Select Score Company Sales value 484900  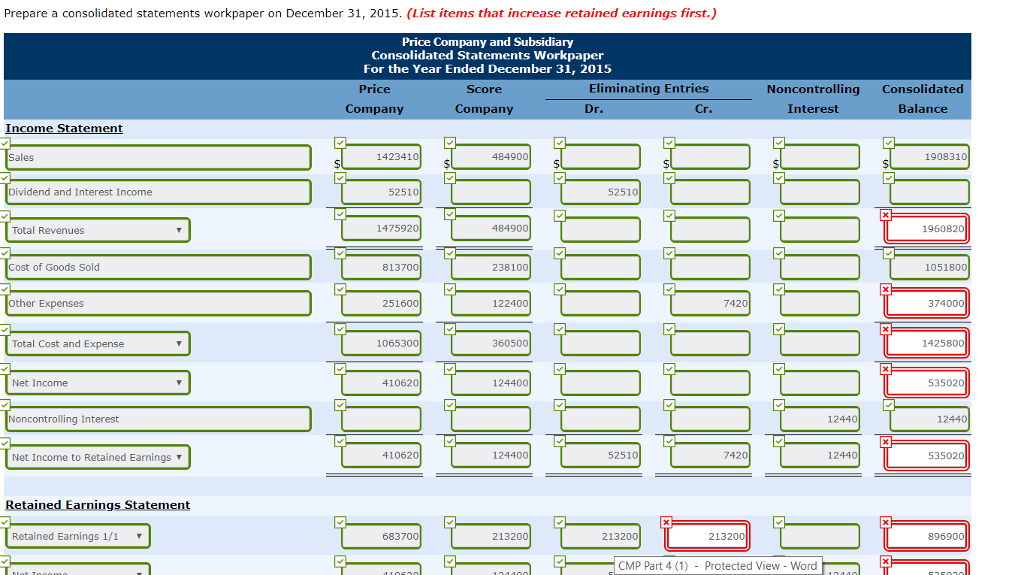pyautogui.click(x=490, y=157)
